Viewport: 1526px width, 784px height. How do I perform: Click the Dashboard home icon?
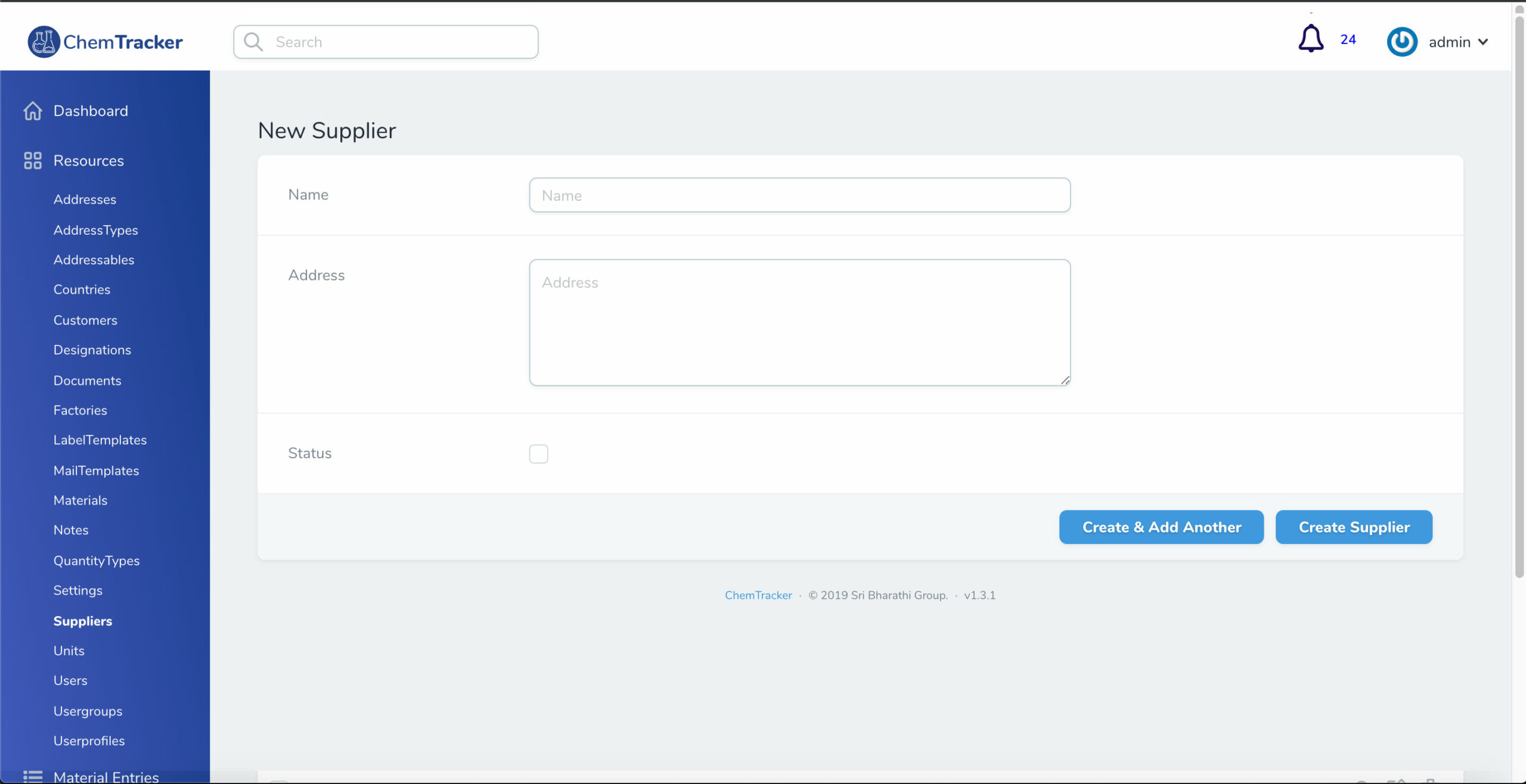click(x=33, y=111)
